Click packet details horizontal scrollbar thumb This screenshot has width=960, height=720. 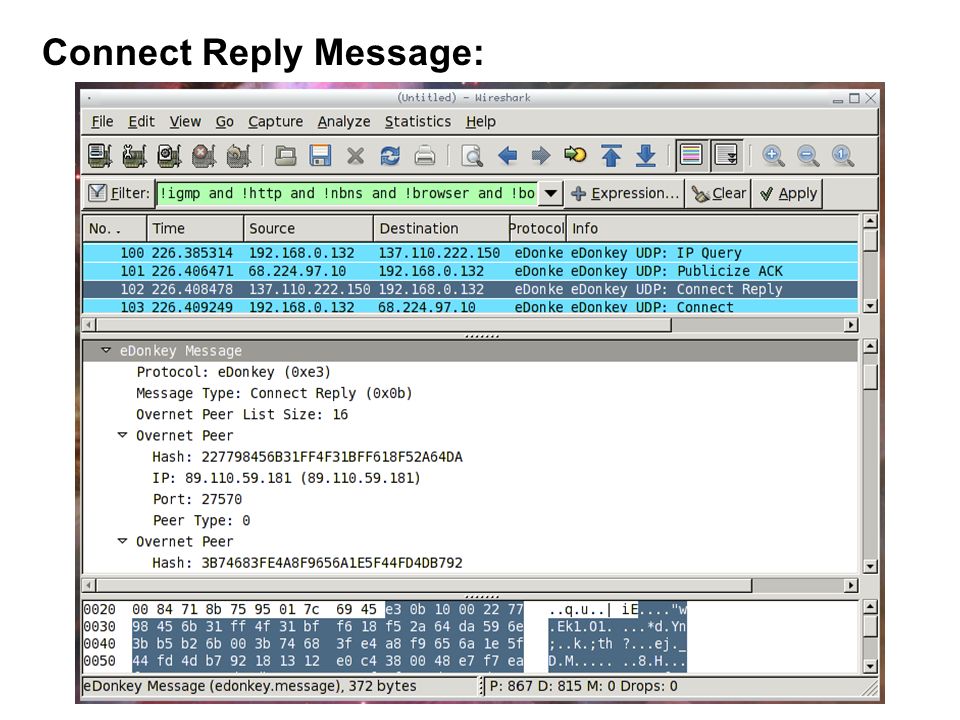coord(424,585)
